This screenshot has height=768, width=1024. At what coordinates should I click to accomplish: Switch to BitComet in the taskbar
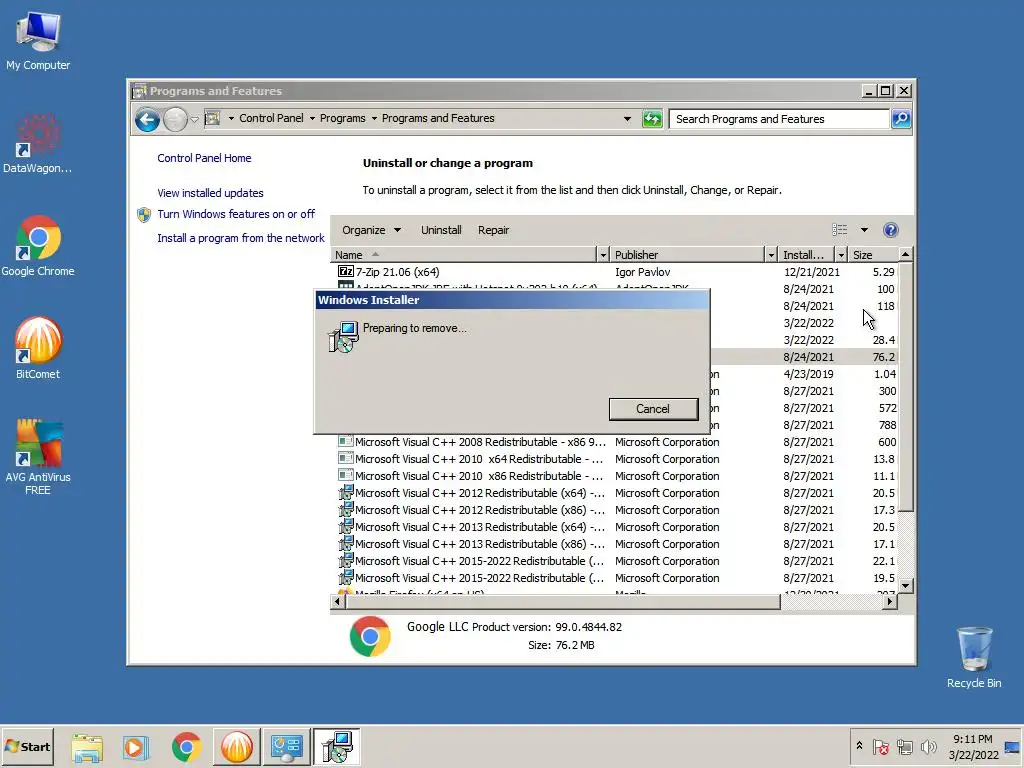(236, 747)
